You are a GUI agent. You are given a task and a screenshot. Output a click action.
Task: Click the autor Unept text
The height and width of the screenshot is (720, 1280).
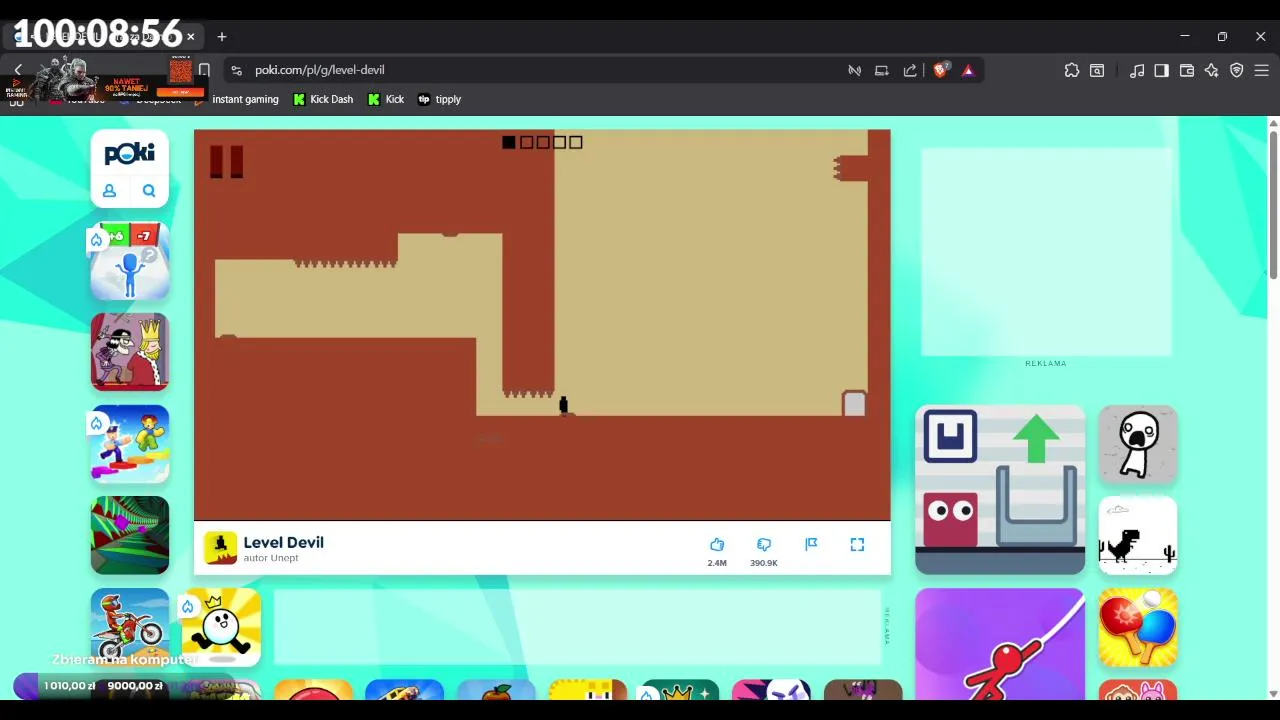click(x=271, y=558)
